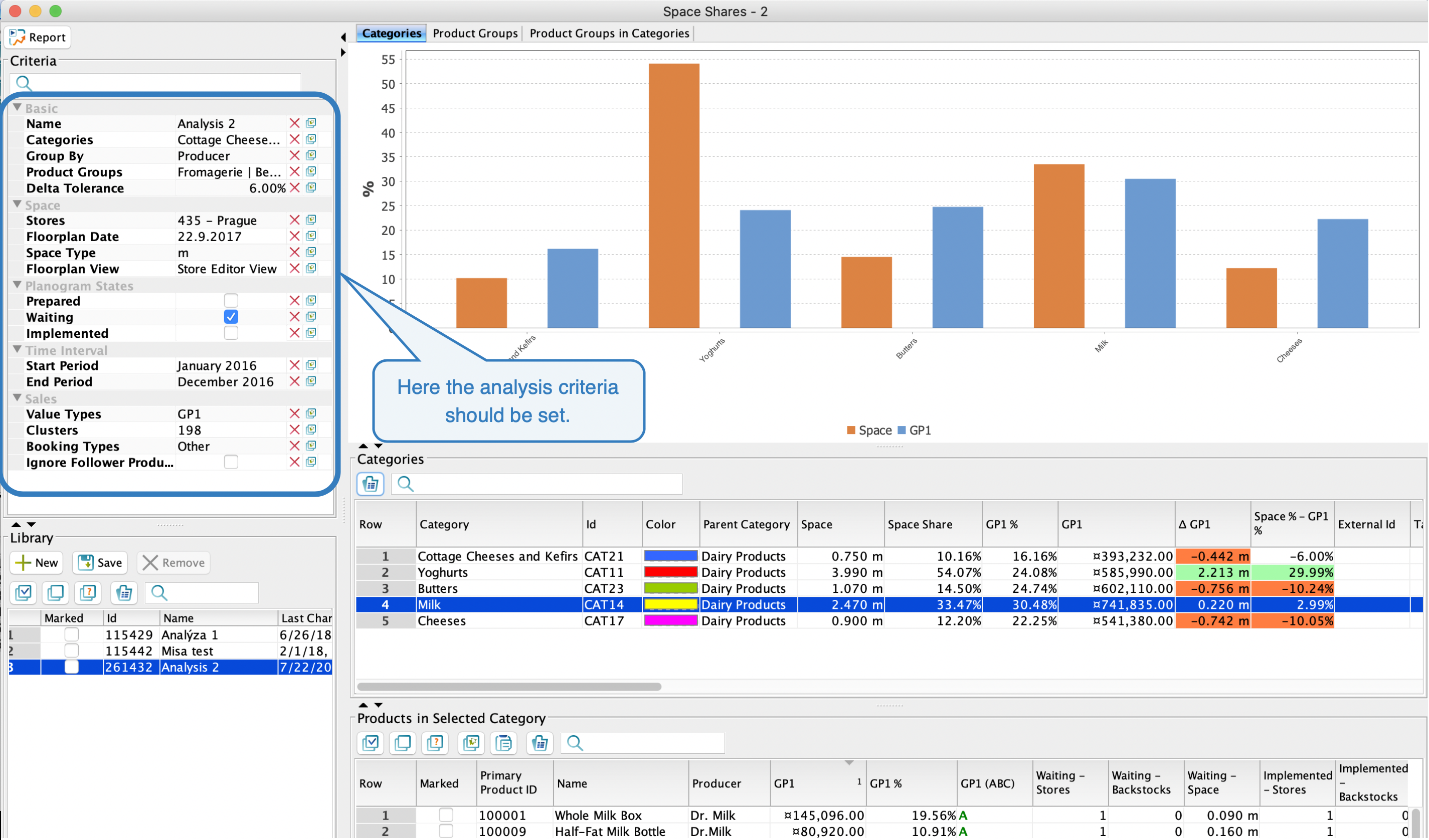Screen dimensions: 1429x840
Task: Collapse the Planogram States group
Action: pyautogui.click(x=17, y=285)
